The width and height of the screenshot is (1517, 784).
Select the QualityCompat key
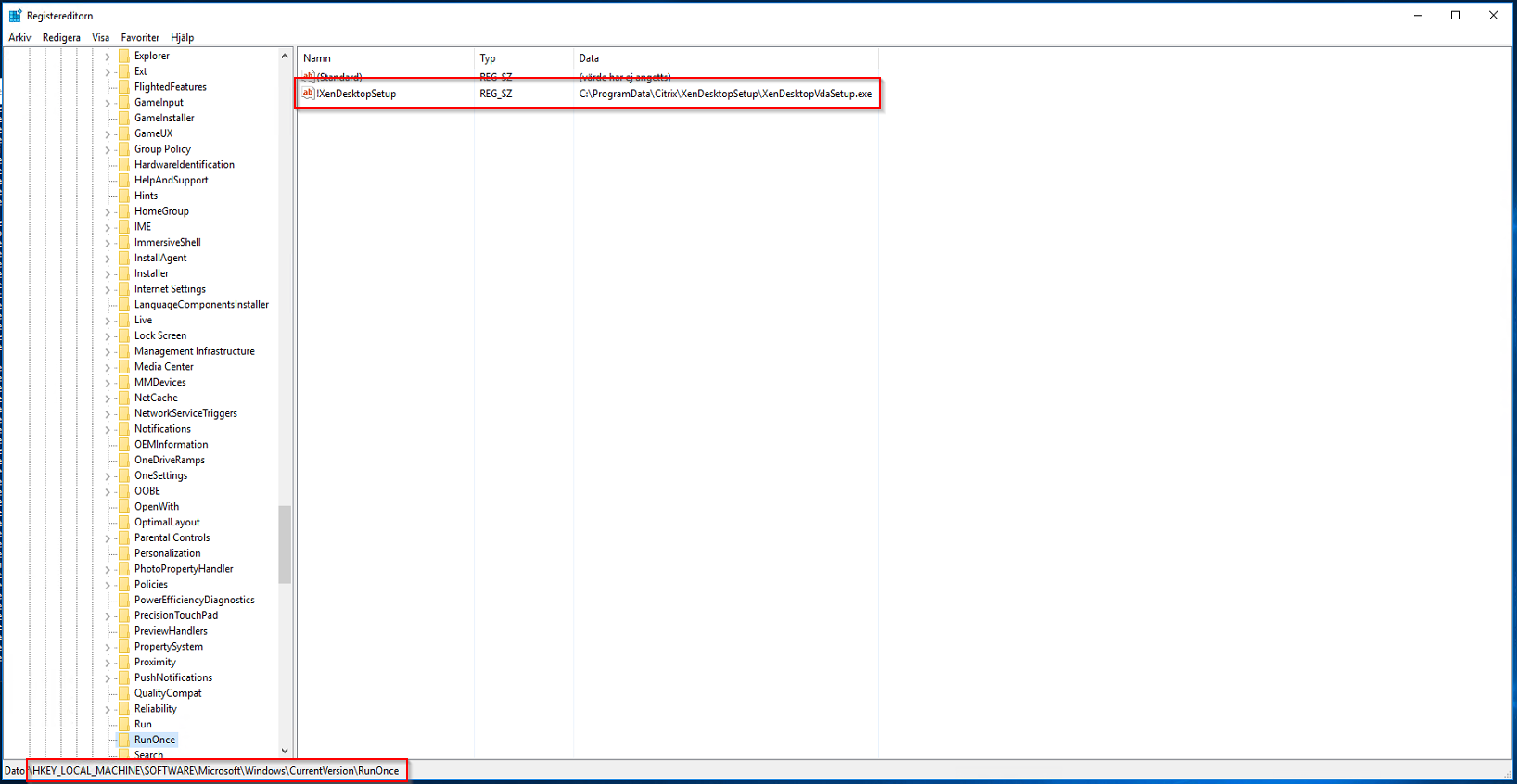click(168, 693)
